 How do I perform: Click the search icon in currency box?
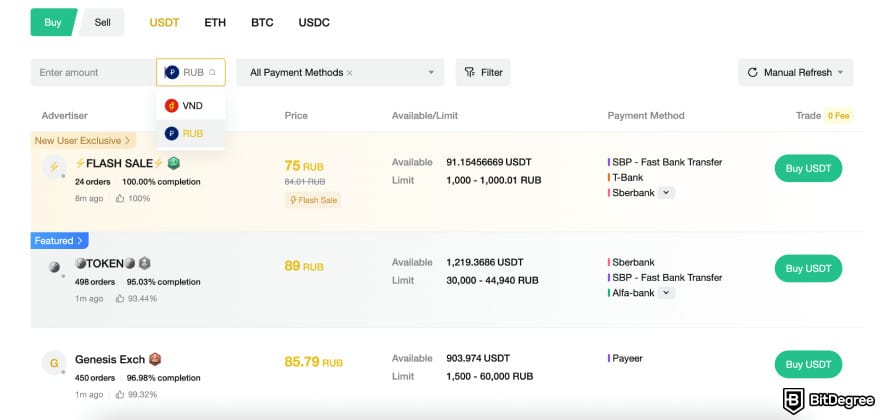213,72
